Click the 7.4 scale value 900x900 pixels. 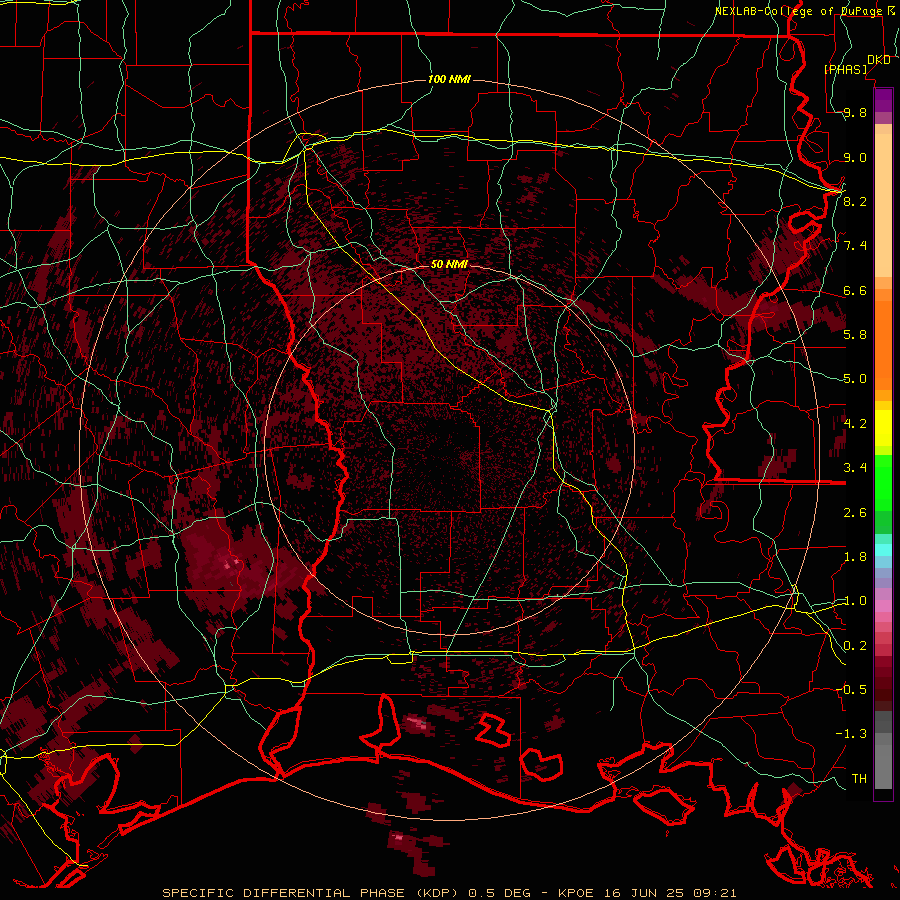855,246
